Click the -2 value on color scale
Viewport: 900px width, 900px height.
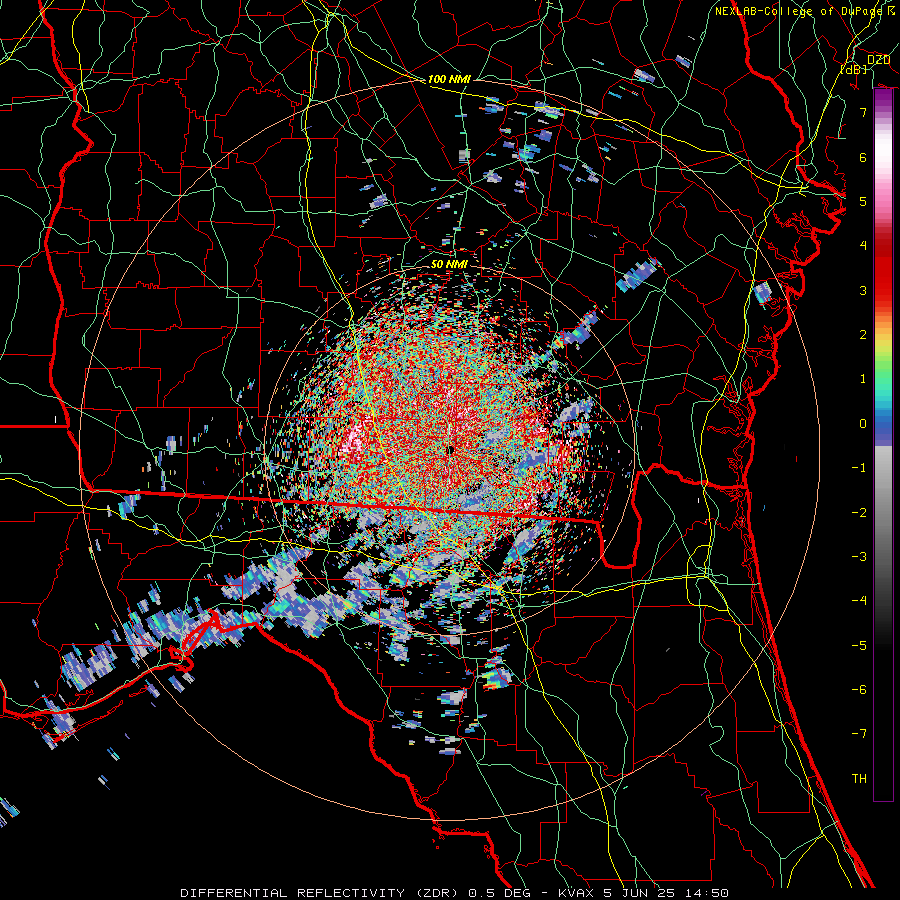tap(859, 513)
